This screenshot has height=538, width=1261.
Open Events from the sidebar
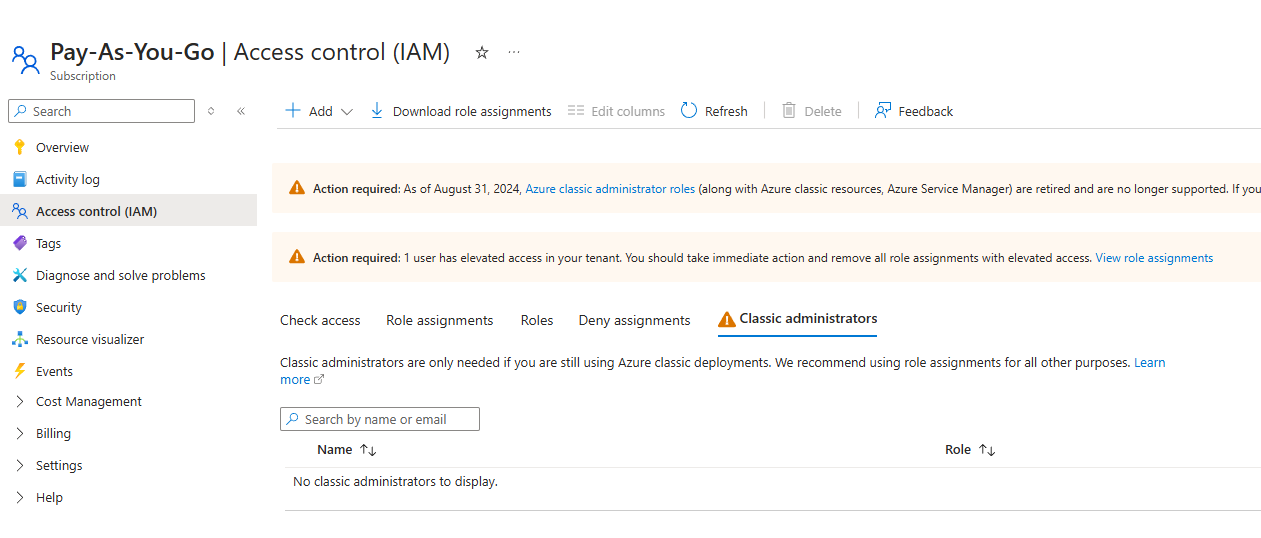54,371
